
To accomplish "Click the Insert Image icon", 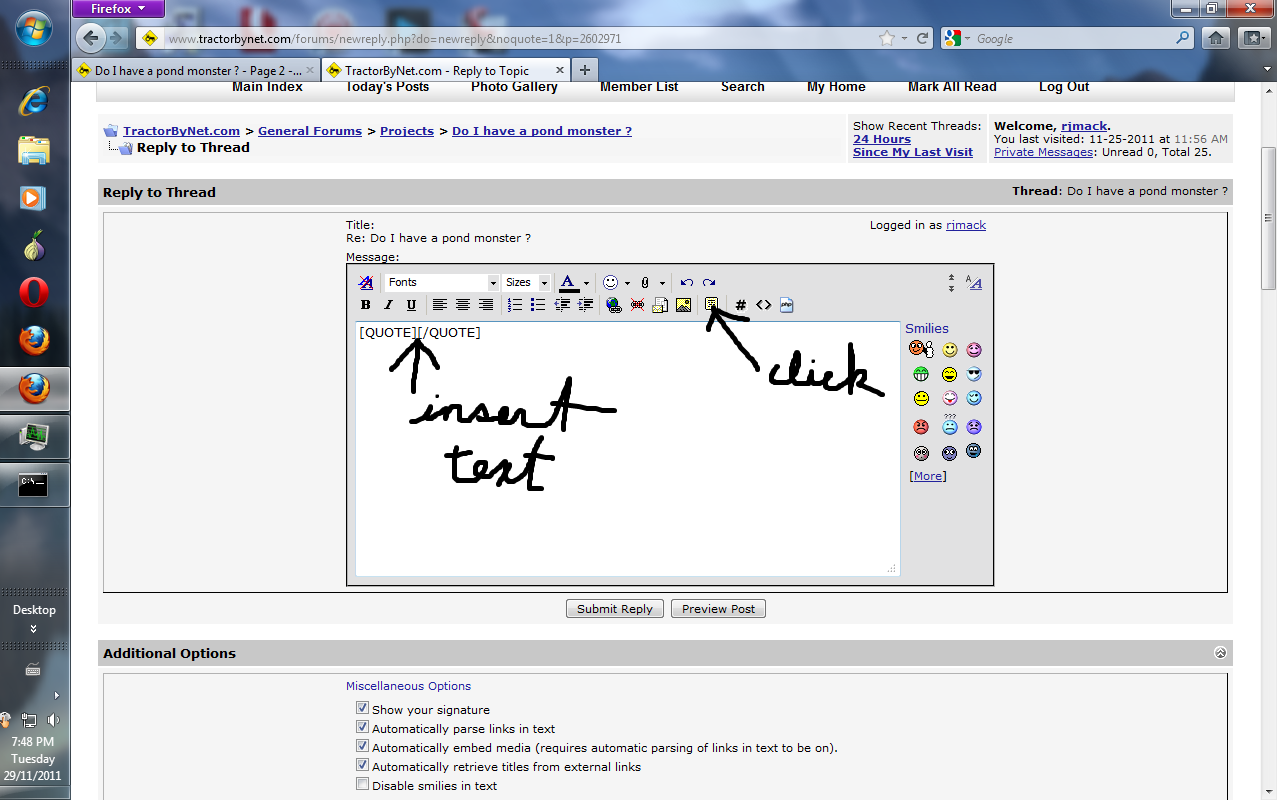I will point(684,305).
